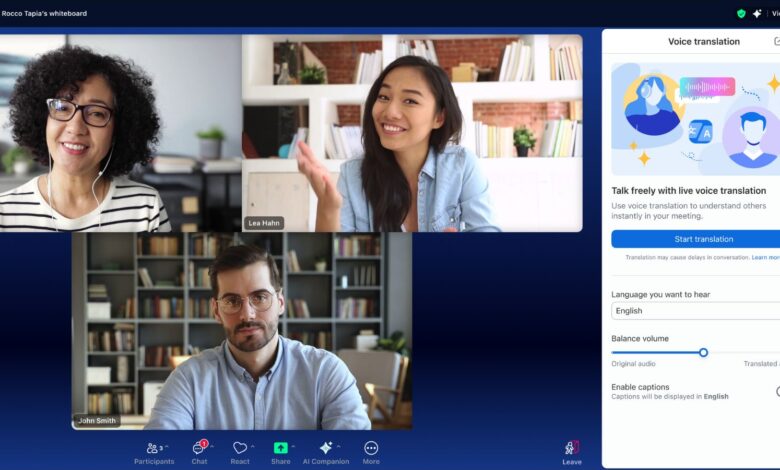Click the Leave meeting icon
Screen dimensions: 780x470
click(x=571, y=448)
